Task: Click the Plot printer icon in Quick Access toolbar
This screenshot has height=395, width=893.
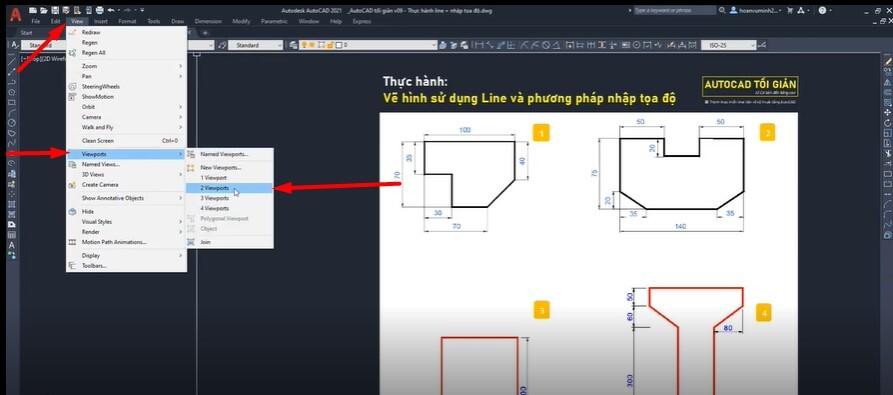Action: (100, 10)
